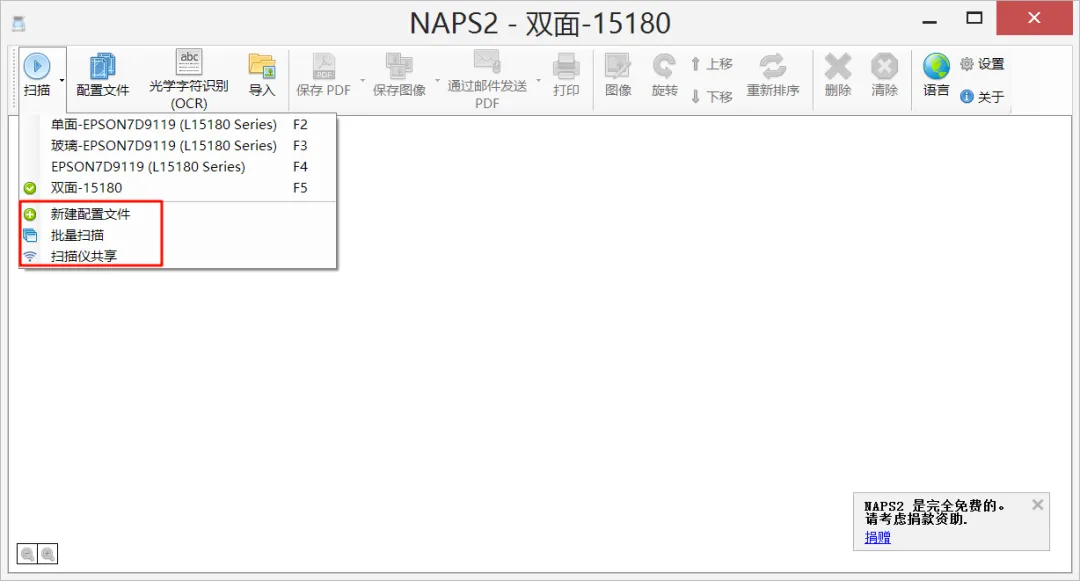
Task: Click the Import (导入) folder icon
Action: pyautogui.click(x=262, y=67)
